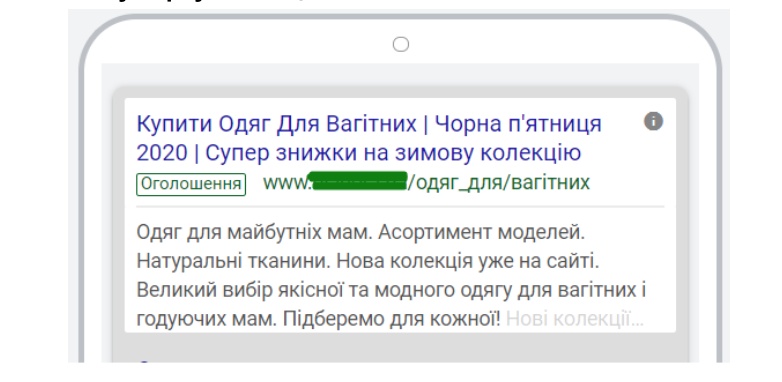Click the description line 'Одяг для майбутніх мам'
This screenshot has height=382, width=782.
[x=254, y=233]
